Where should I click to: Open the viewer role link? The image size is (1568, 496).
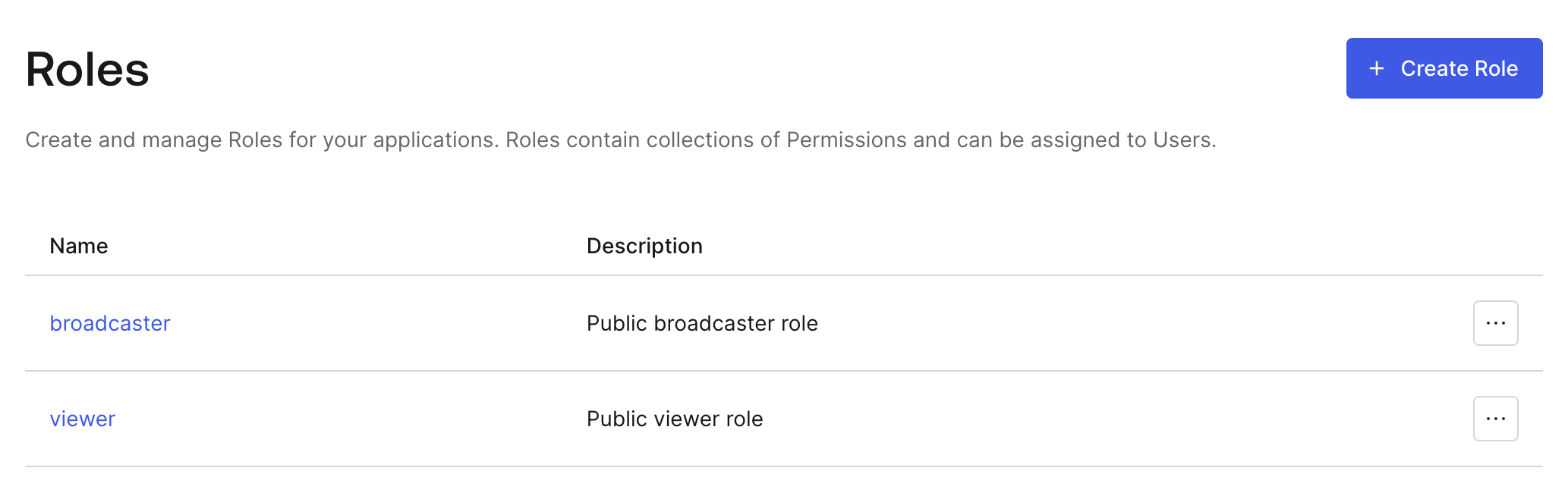pyautogui.click(x=83, y=419)
